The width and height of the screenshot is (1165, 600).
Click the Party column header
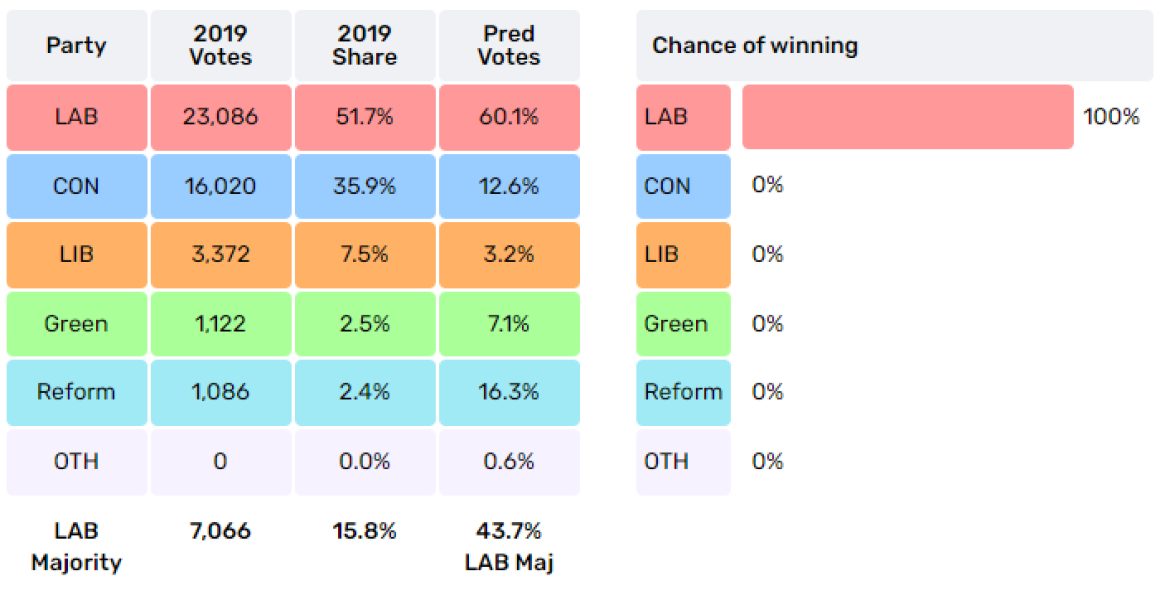[x=77, y=46]
